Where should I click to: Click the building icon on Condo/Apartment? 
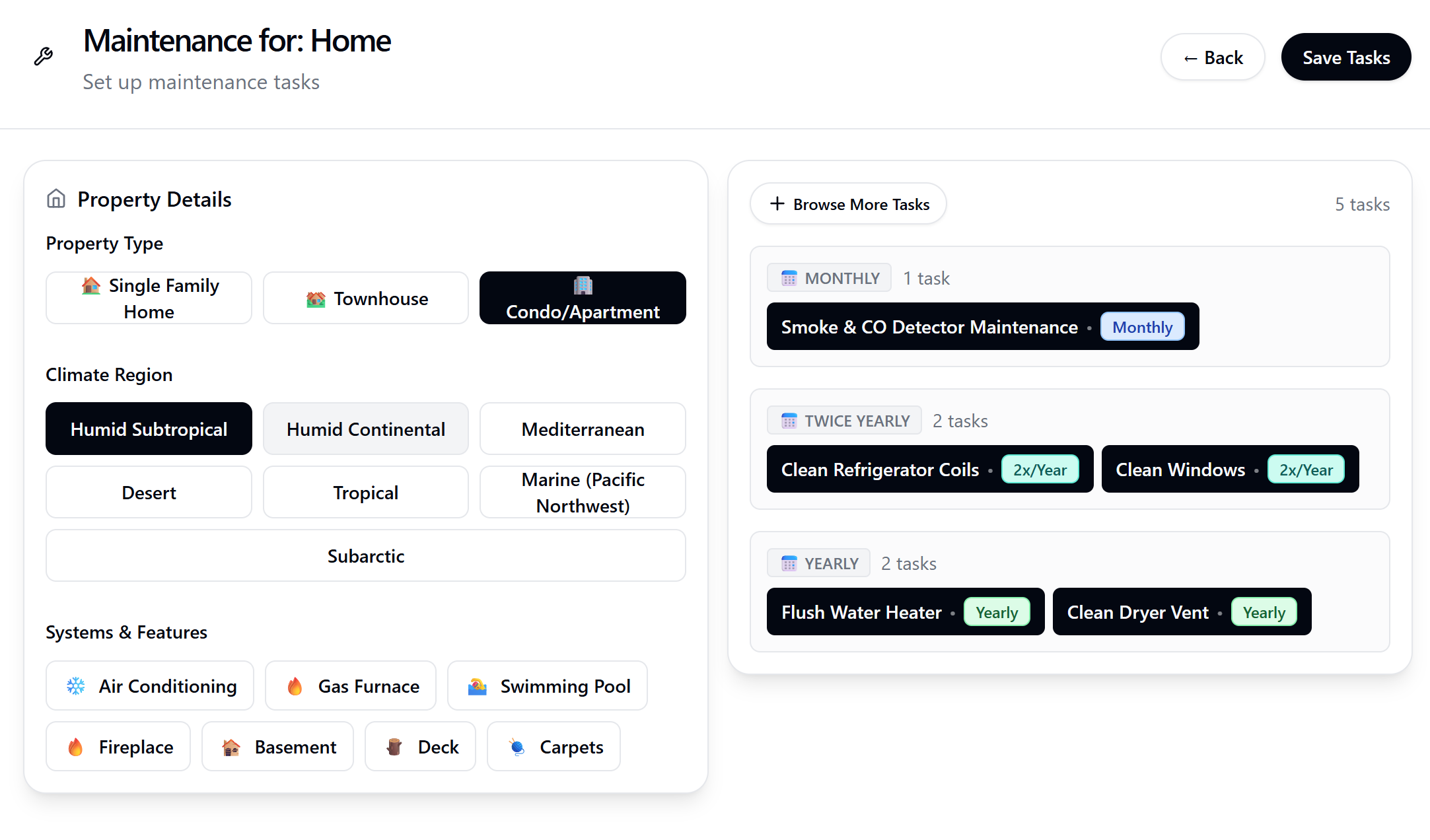pyautogui.click(x=582, y=284)
